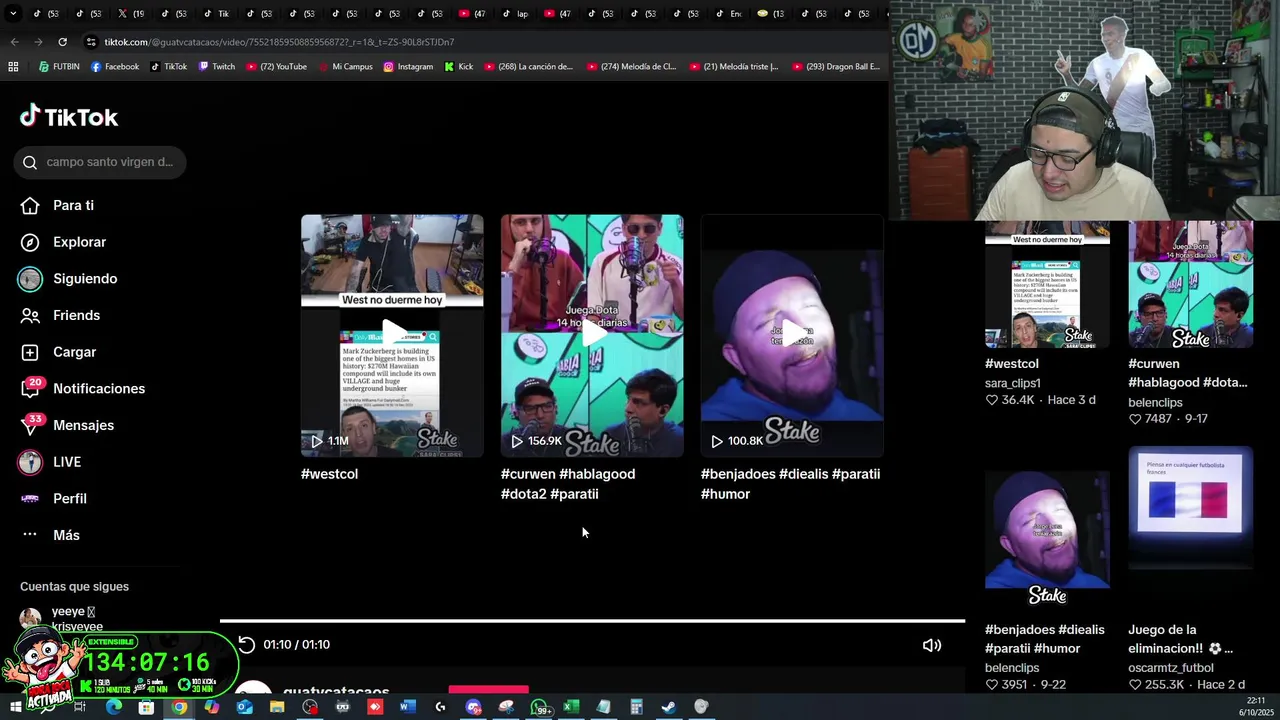Open the '(72) YouTube' bookmark
1280x720 pixels.
tap(276, 67)
